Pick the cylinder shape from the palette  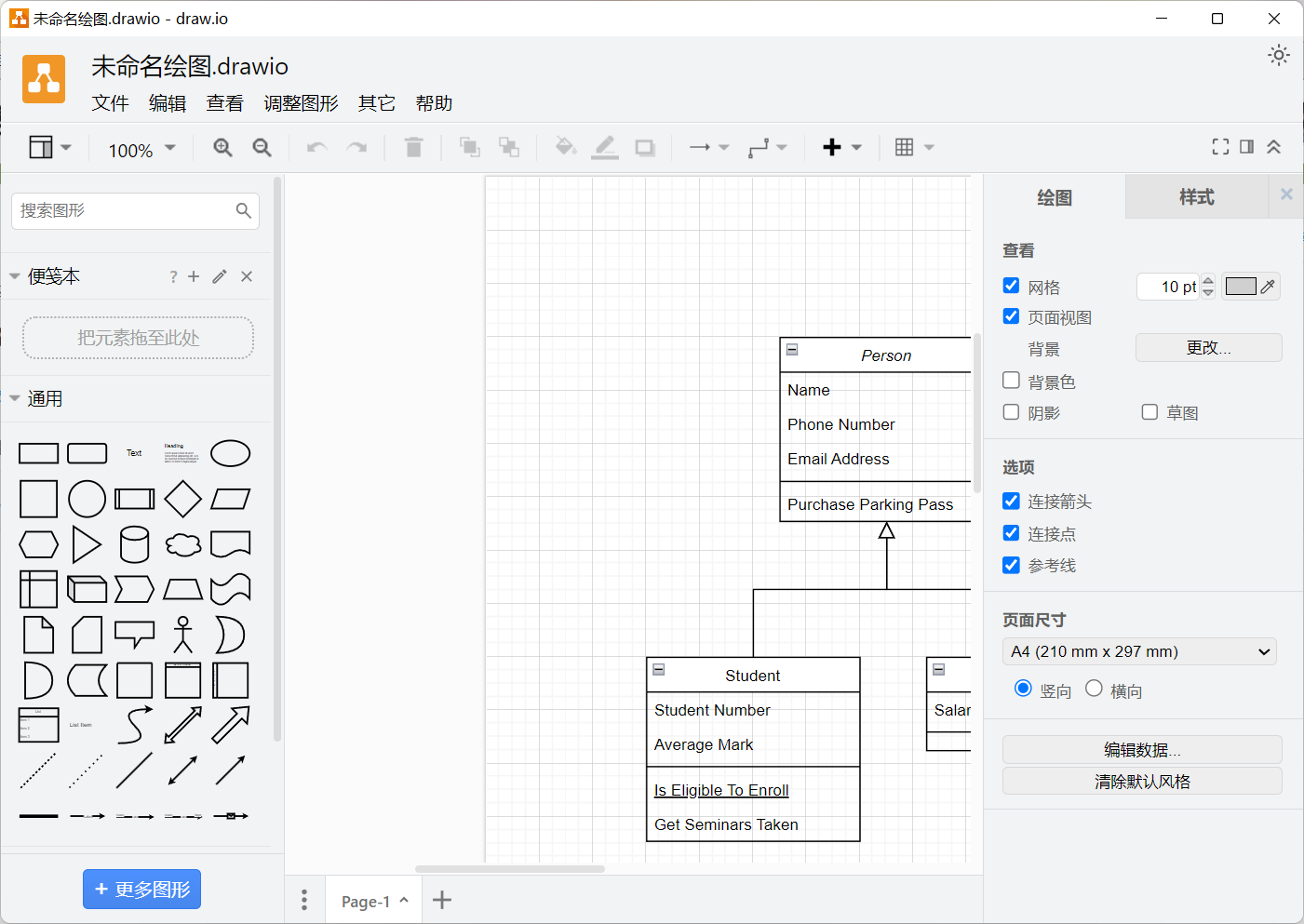pyautogui.click(x=134, y=544)
